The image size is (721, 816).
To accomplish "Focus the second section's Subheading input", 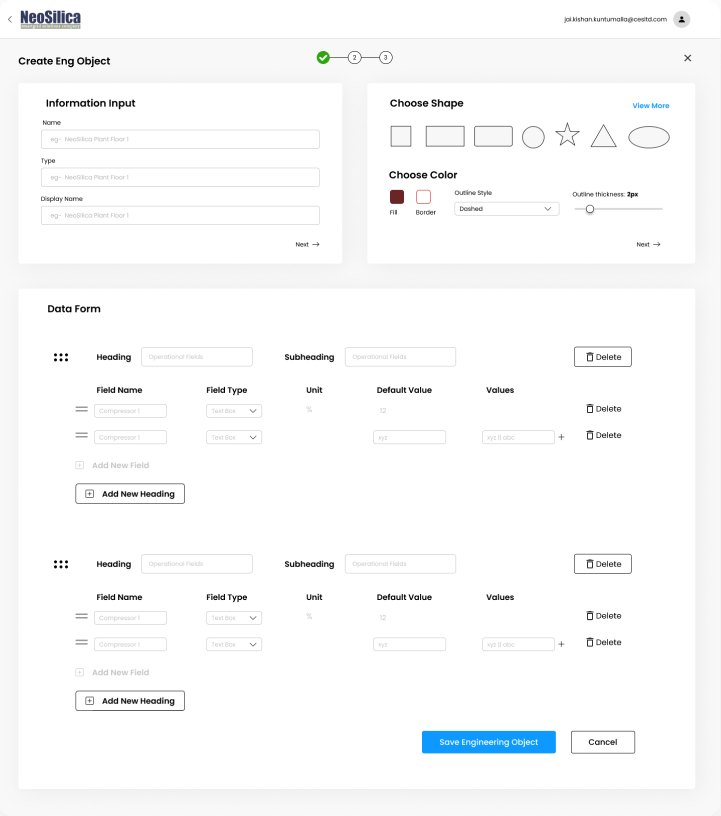I will point(400,564).
